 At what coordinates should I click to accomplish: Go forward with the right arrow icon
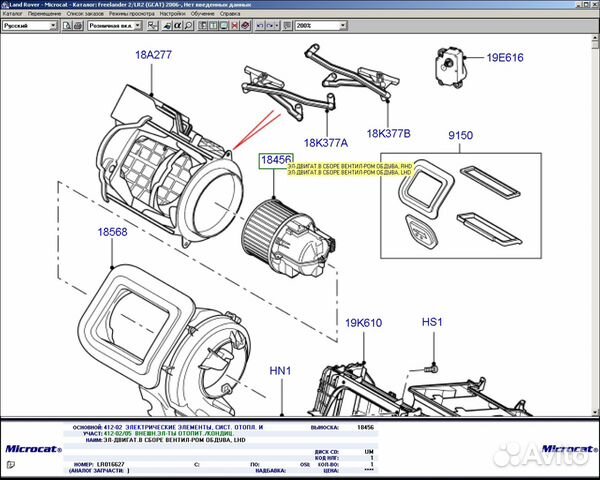pos(270,26)
